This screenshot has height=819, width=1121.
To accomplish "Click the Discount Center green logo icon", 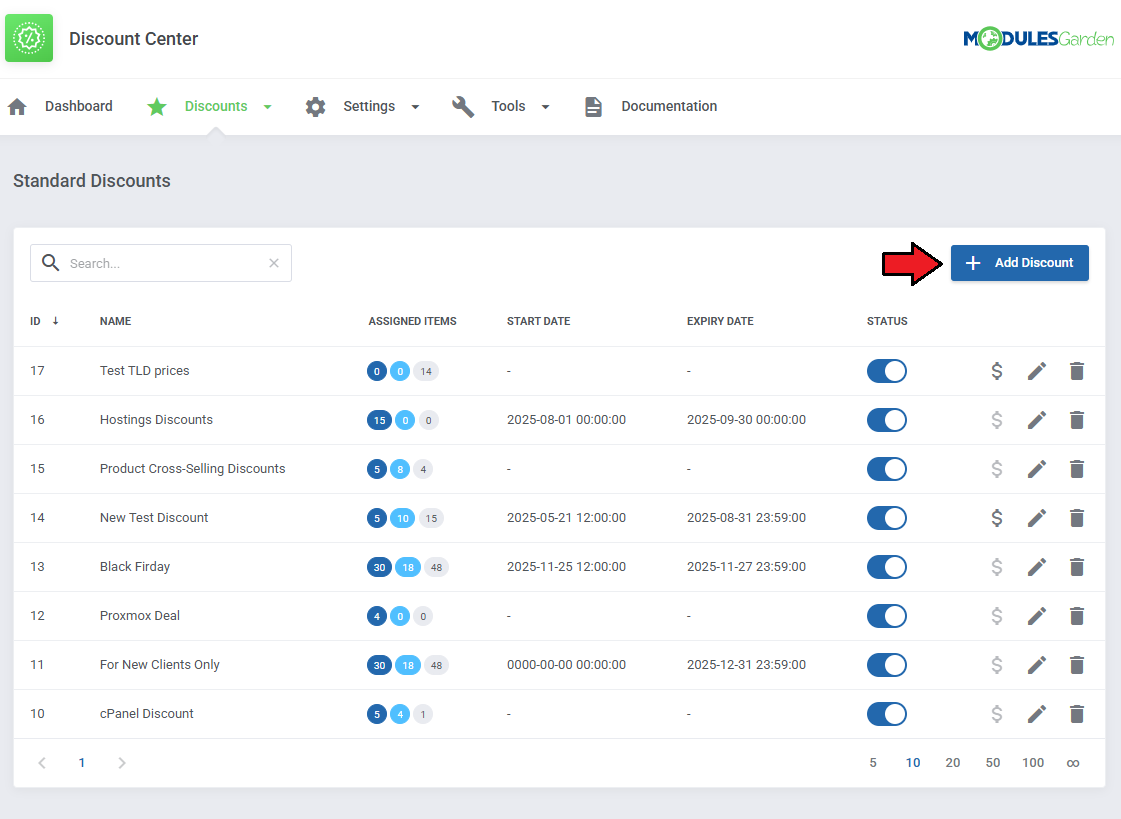I will pos(29,38).
